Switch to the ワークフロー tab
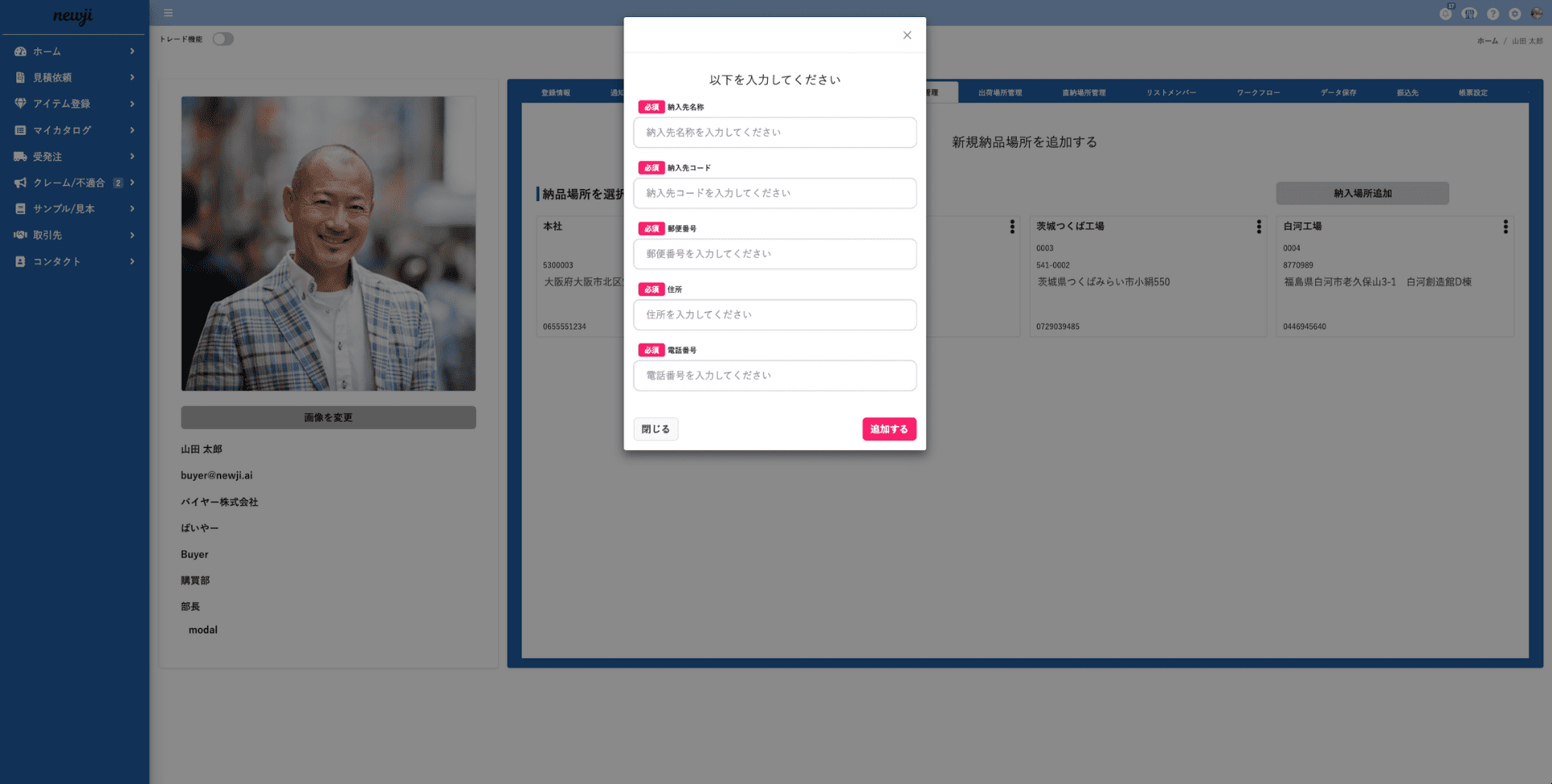 coord(1258,93)
